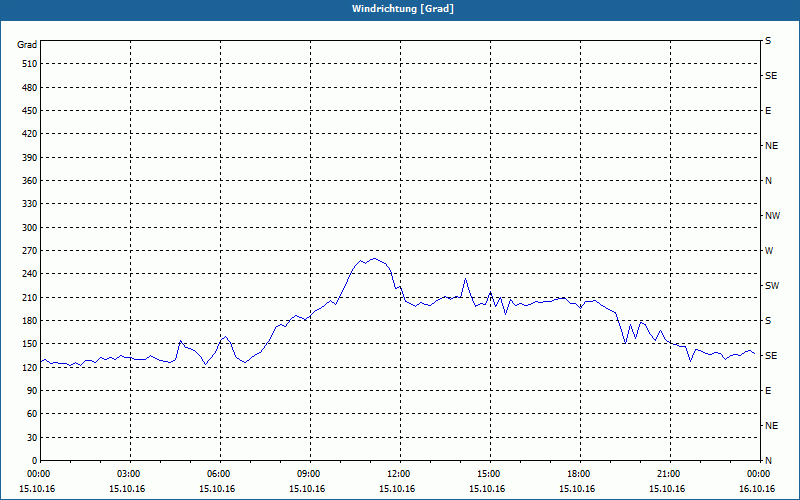The image size is (800, 500).
Task: Click the blue line's spike just after 14:00
Action: click(465, 279)
